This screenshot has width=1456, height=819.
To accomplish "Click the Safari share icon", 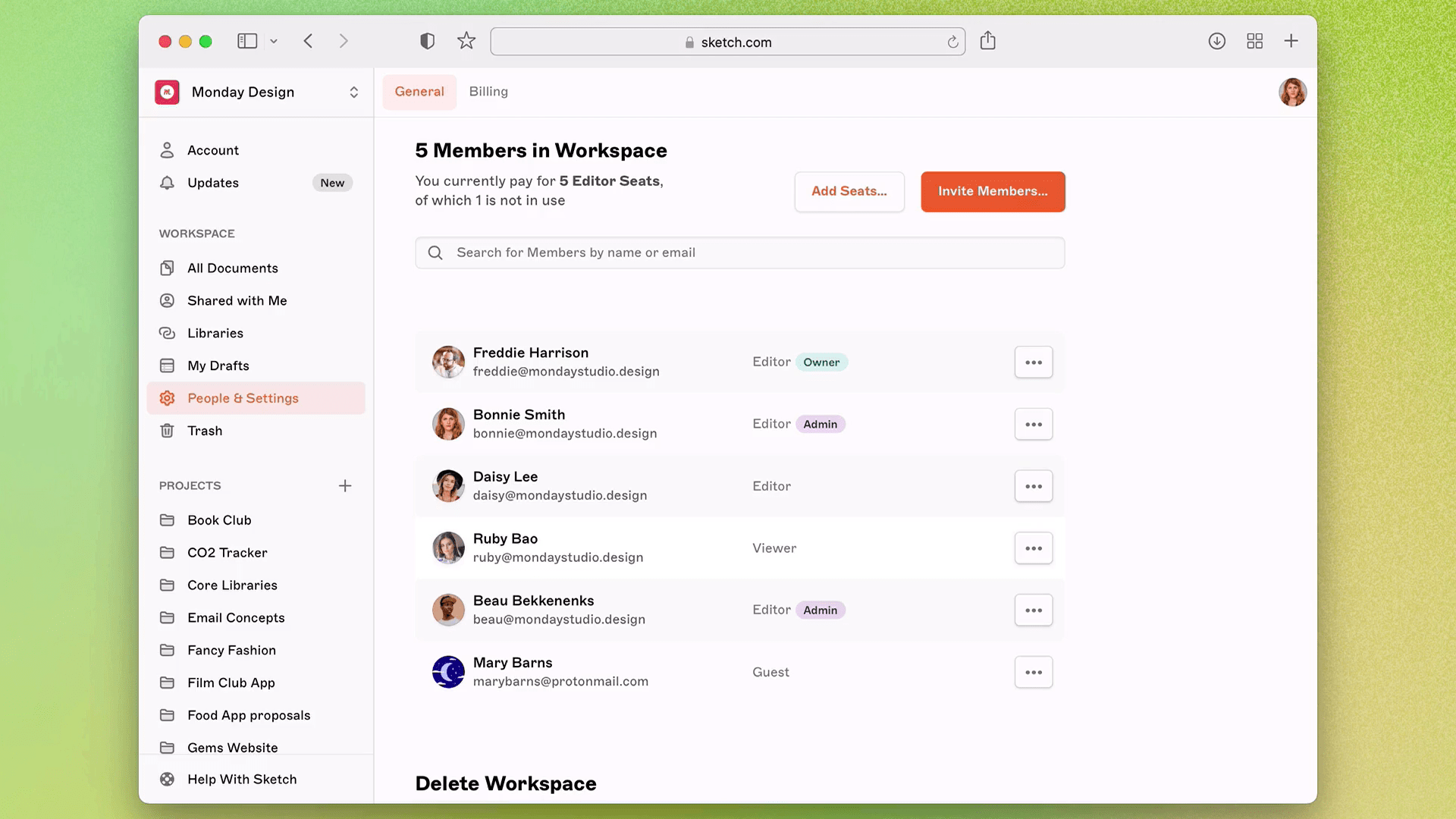I will [987, 41].
